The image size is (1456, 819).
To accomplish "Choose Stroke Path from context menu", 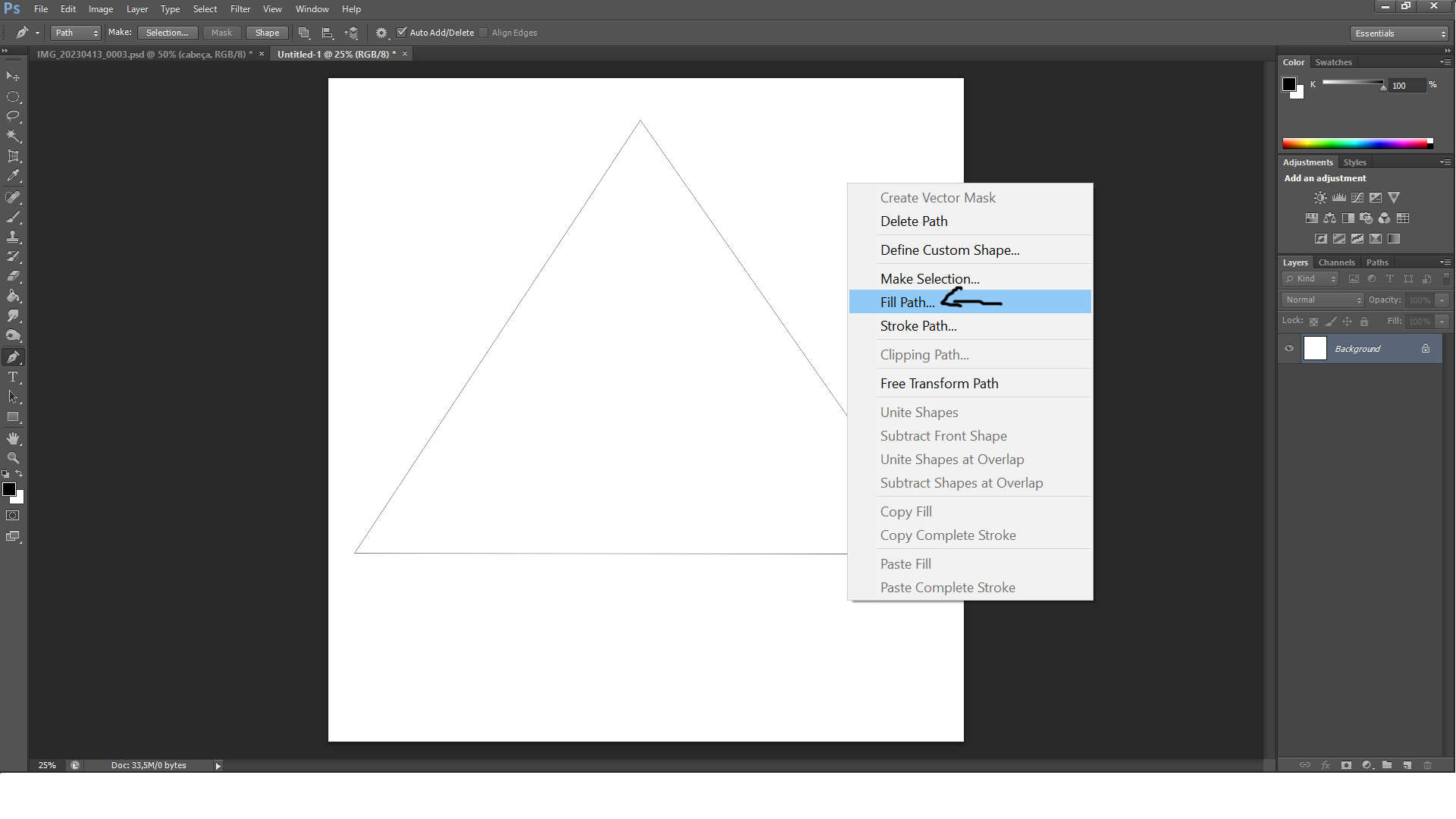I will pos(918,326).
